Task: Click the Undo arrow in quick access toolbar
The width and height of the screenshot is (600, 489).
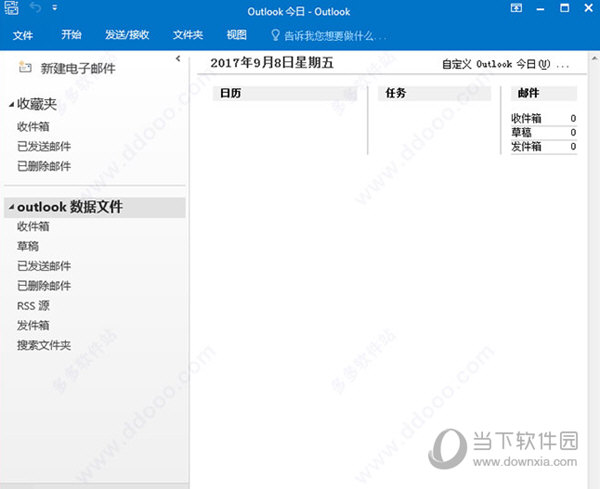Action: point(36,7)
